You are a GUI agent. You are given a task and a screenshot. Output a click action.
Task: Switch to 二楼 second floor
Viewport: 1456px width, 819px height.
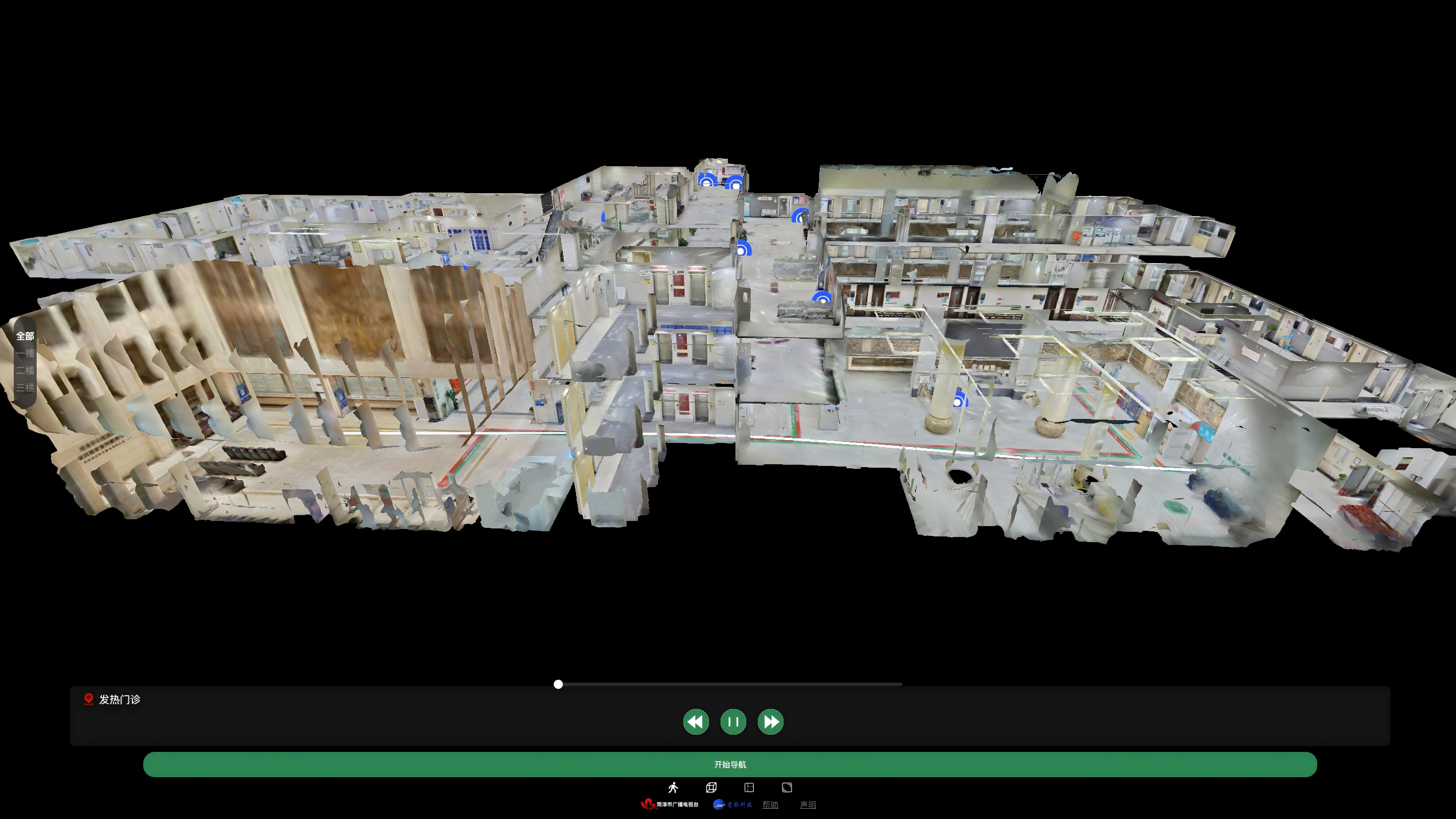coord(25,371)
